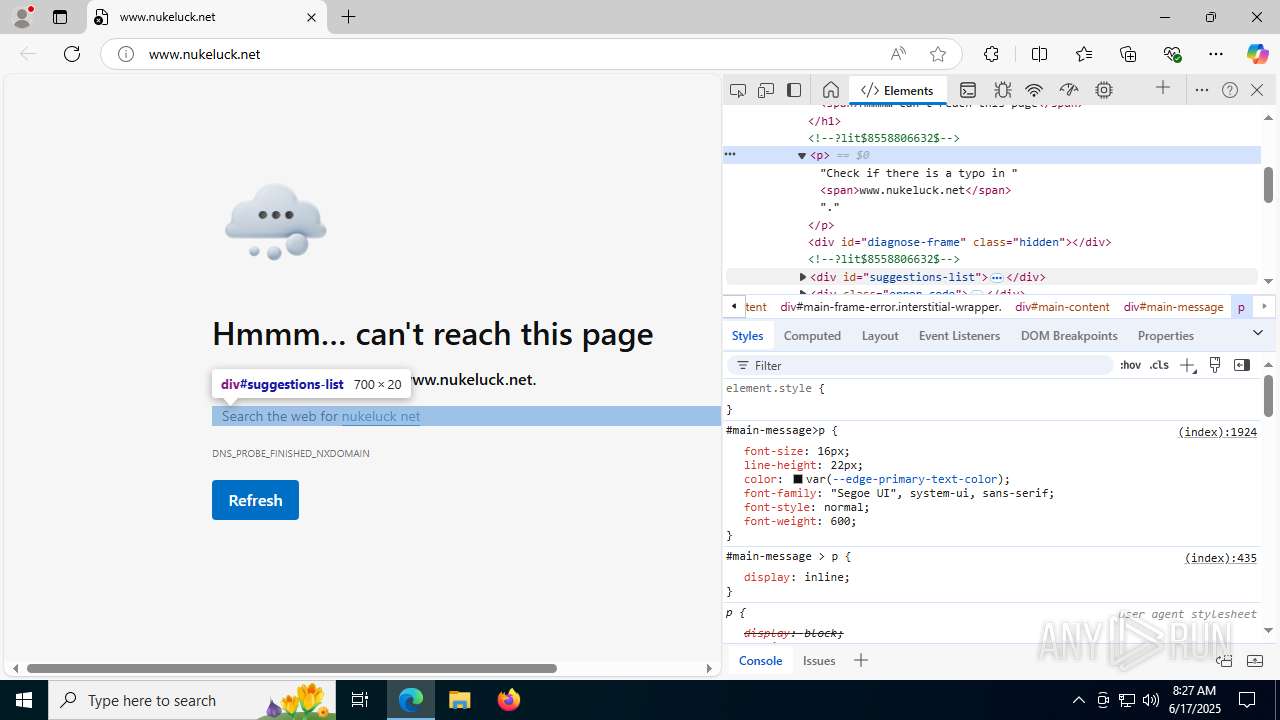The width and height of the screenshot is (1280, 720).
Task: Switch to the Console drawer tab
Action: point(760,660)
